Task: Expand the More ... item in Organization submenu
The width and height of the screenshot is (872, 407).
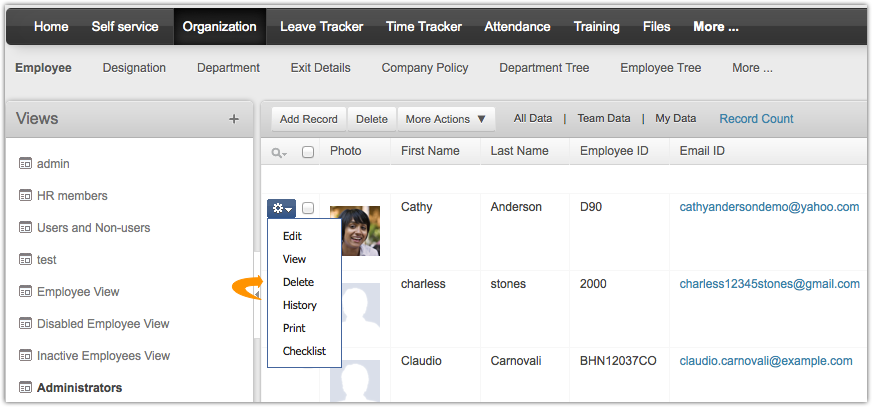Action: coord(752,68)
